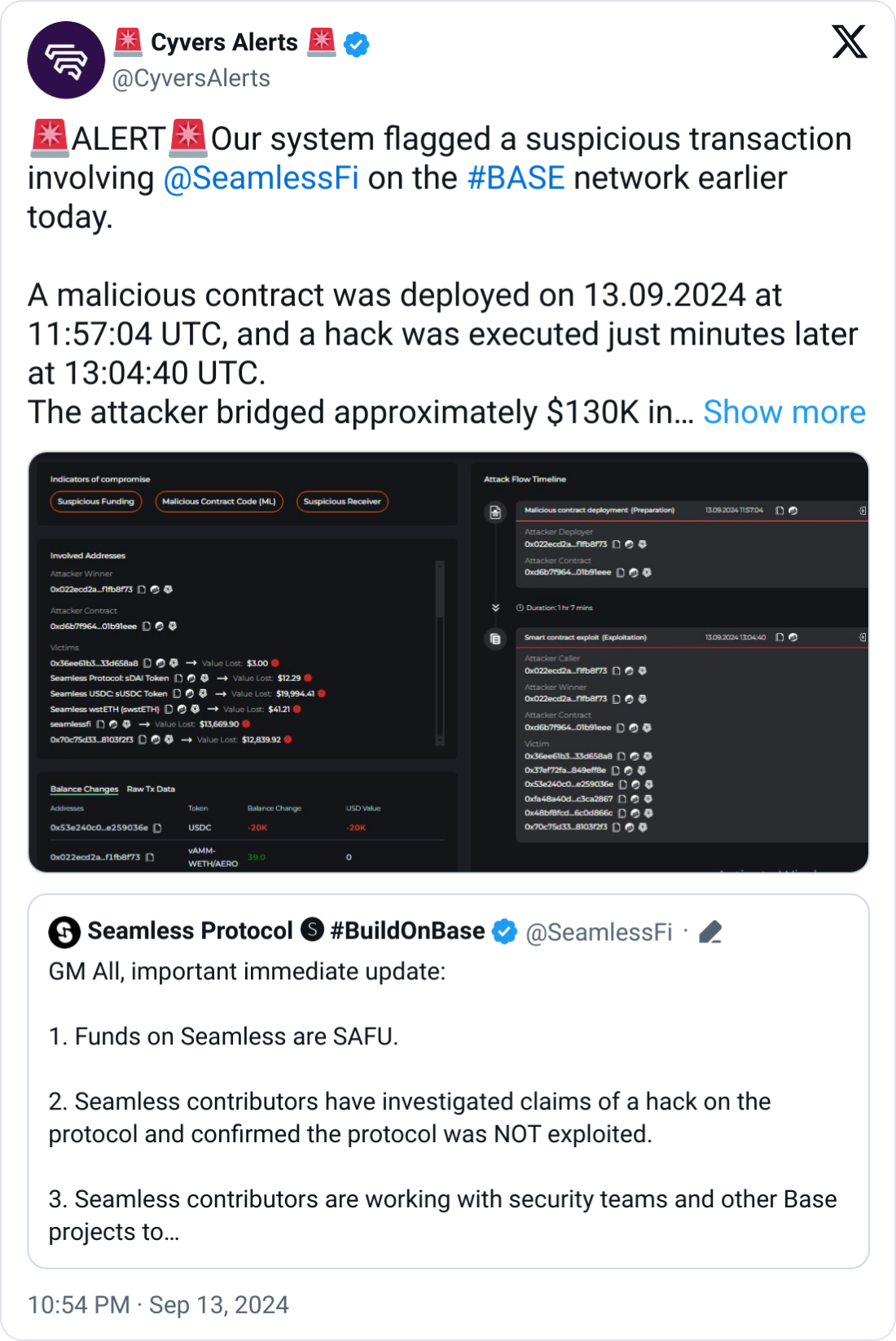Click the Cyvers Alerts verified badge
Image resolution: width=896 pixels, height=1341 pixels.
point(357,43)
